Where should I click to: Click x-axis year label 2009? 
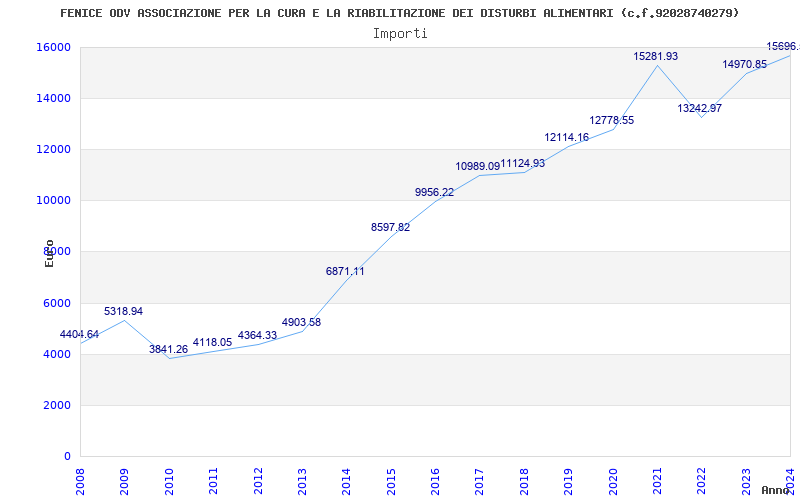(x=124, y=482)
